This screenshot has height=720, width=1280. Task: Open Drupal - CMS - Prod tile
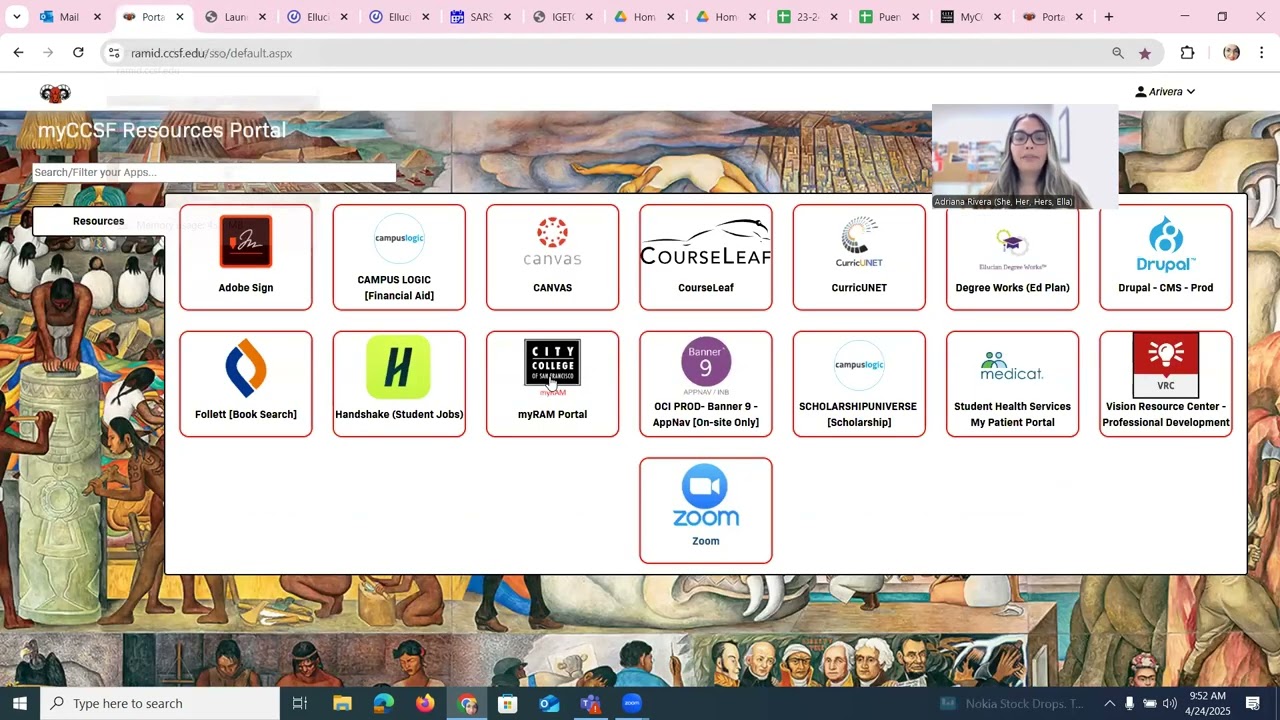tap(1166, 258)
